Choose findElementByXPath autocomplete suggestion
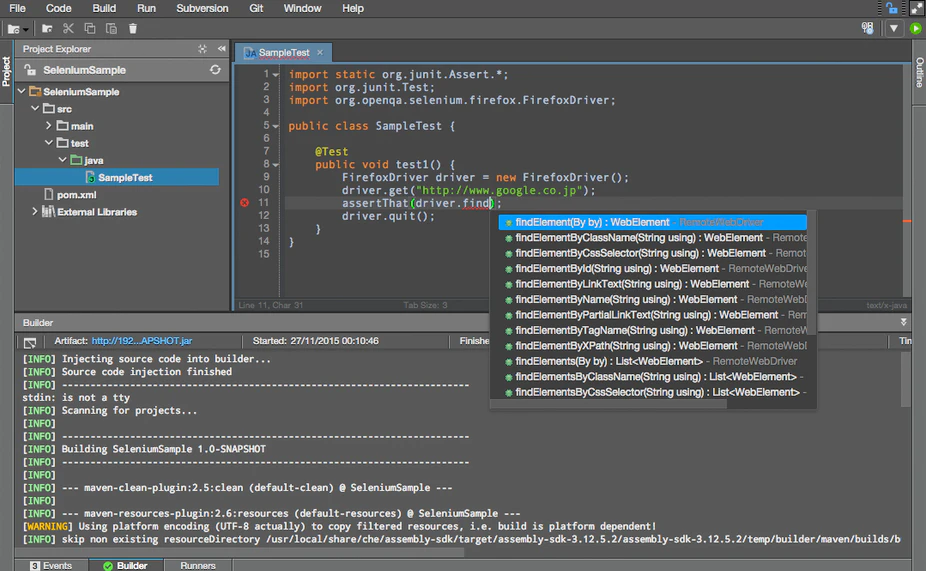The height and width of the screenshot is (571, 926). 653,345
